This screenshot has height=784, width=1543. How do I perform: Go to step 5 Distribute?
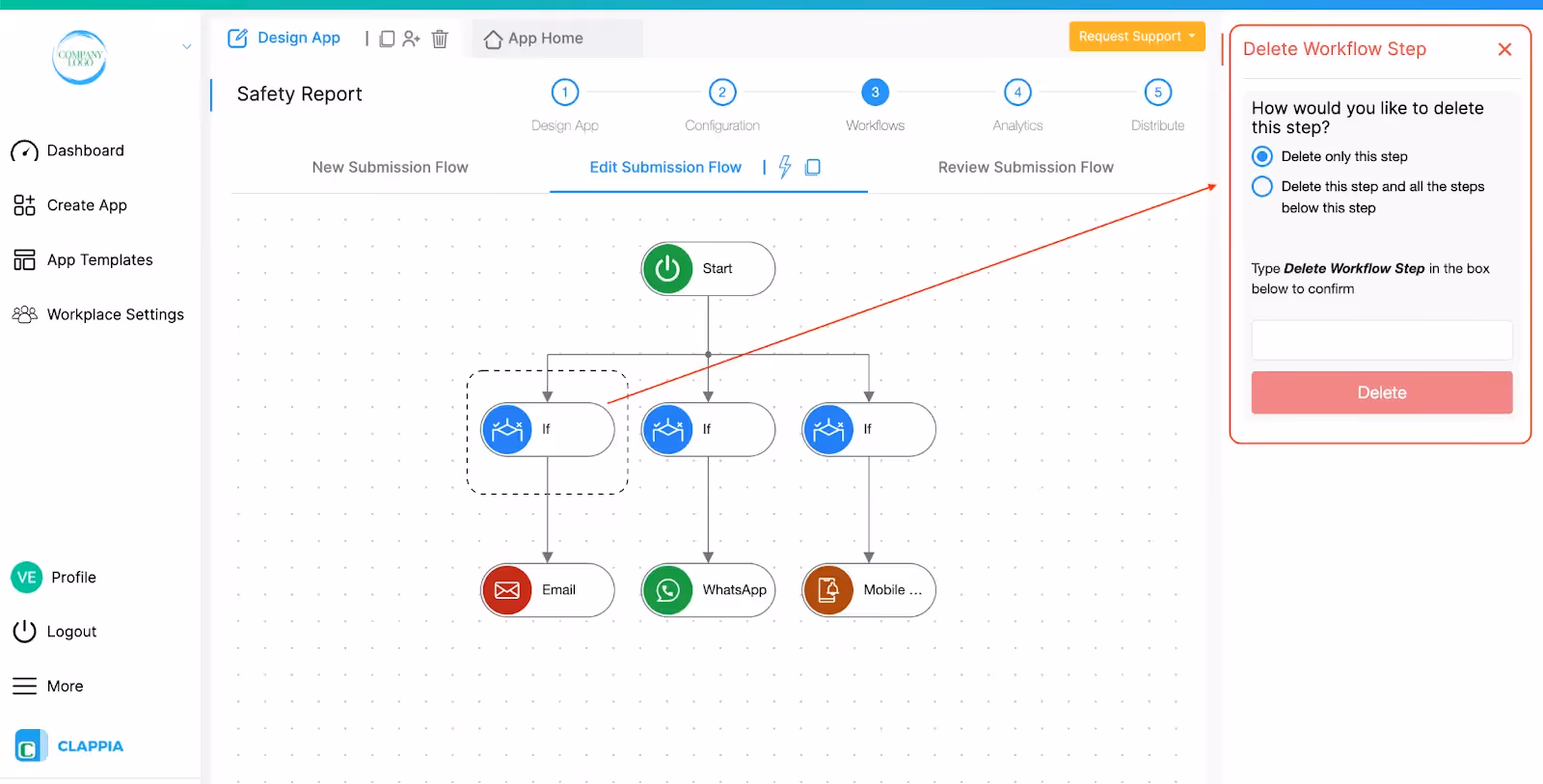click(1158, 93)
